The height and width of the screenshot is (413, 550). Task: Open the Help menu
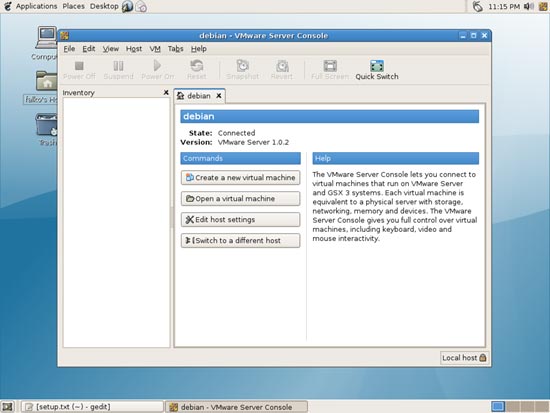[x=199, y=49]
